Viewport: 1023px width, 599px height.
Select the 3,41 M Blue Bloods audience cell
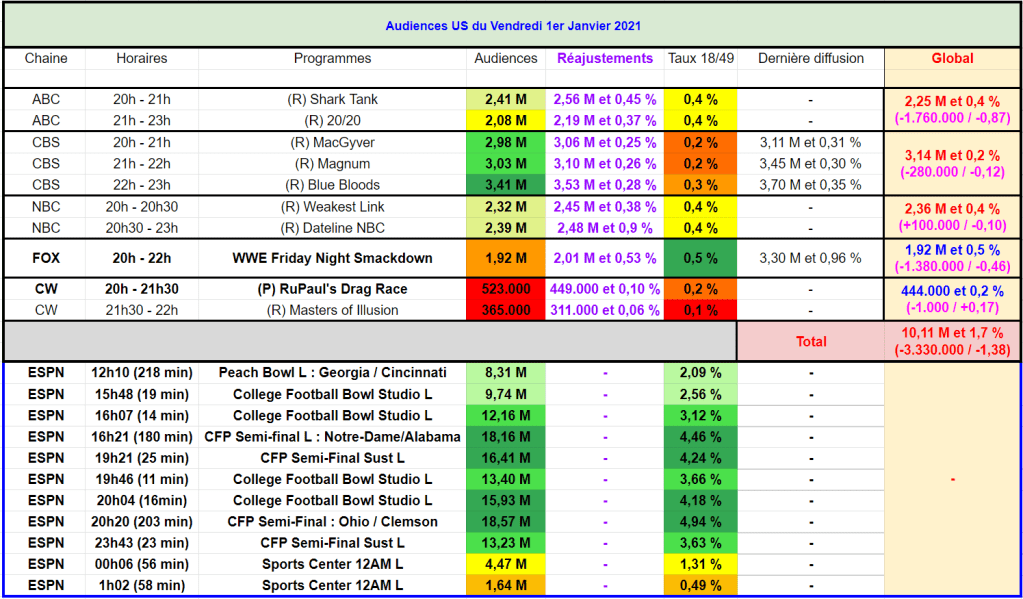(x=505, y=184)
